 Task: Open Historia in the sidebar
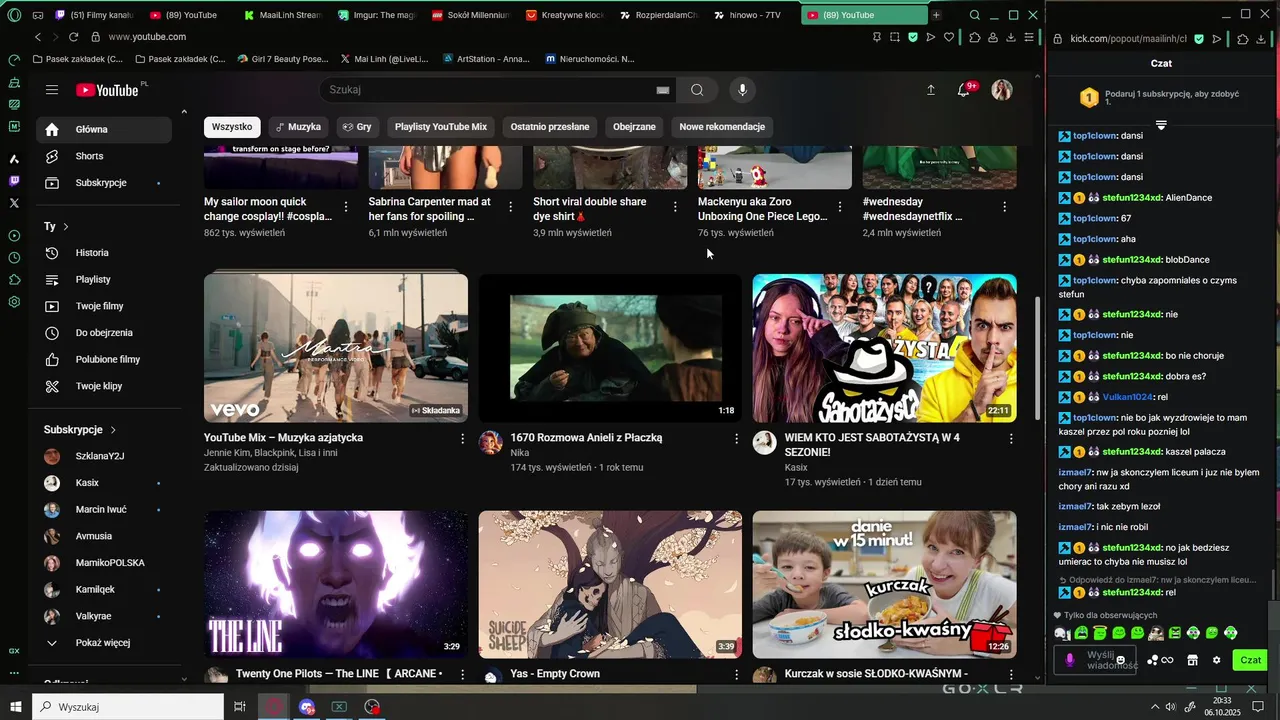pyautogui.click(x=104, y=253)
